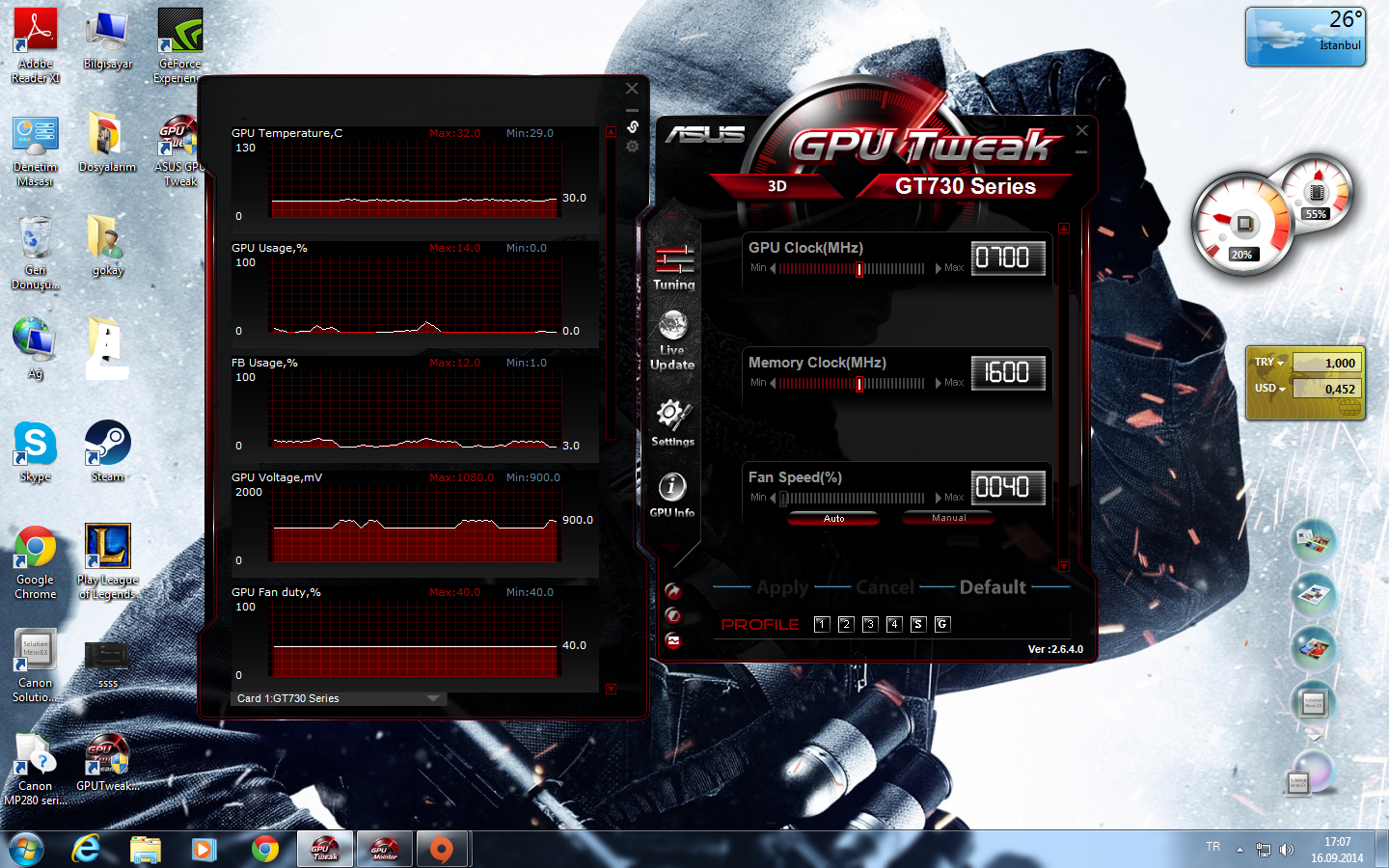Image resolution: width=1389 pixels, height=868 pixels.
Task: Set fan speed mode to Manual
Action: click(x=948, y=518)
